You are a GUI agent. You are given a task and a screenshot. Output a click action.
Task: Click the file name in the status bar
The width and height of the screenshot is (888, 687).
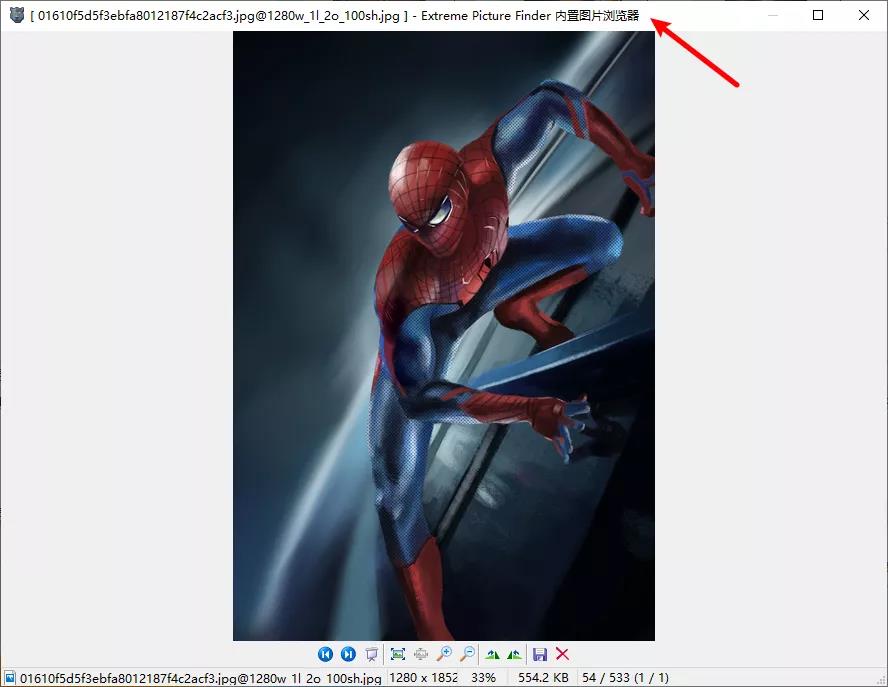point(201,678)
